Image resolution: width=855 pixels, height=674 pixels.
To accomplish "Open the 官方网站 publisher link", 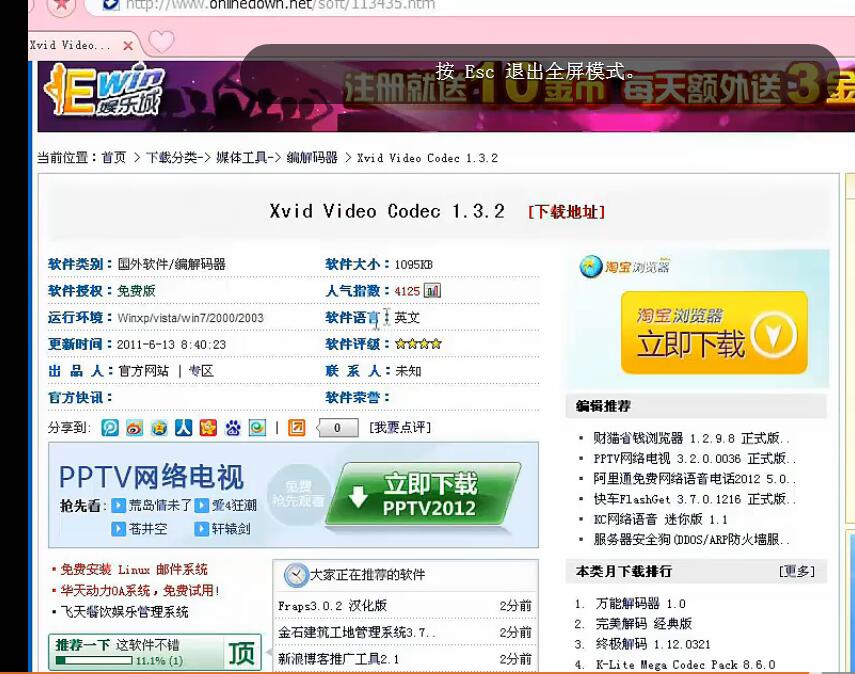I will click(143, 371).
